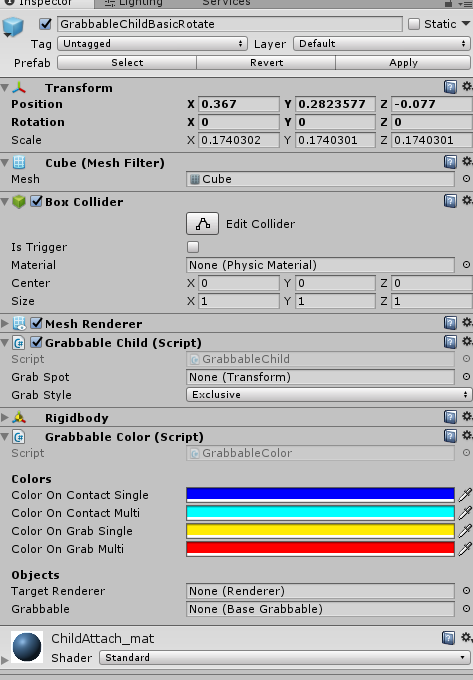Open Transform component help icon

[x=450, y=87]
